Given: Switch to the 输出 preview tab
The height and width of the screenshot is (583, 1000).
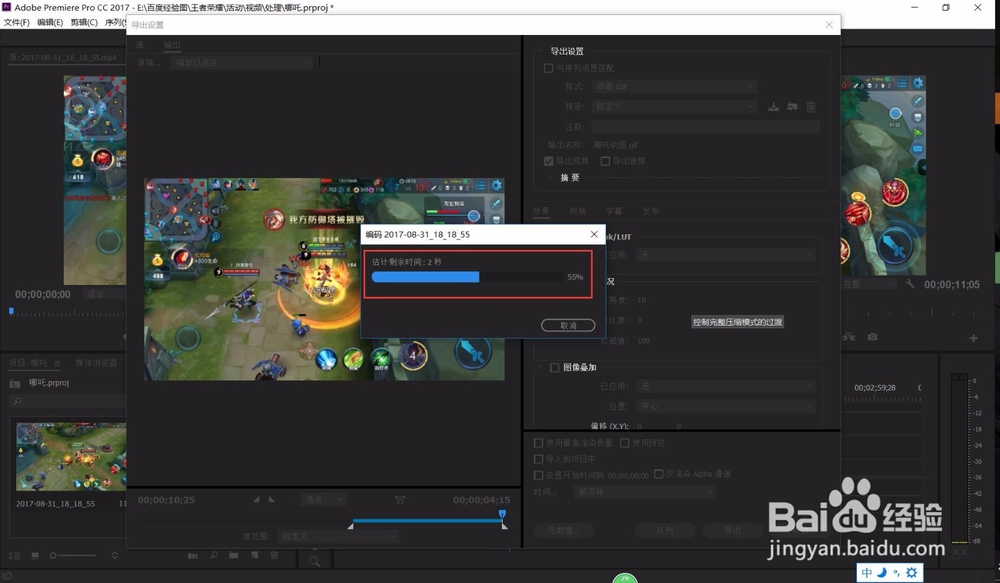Looking at the screenshot, I should tap(172, 45).
